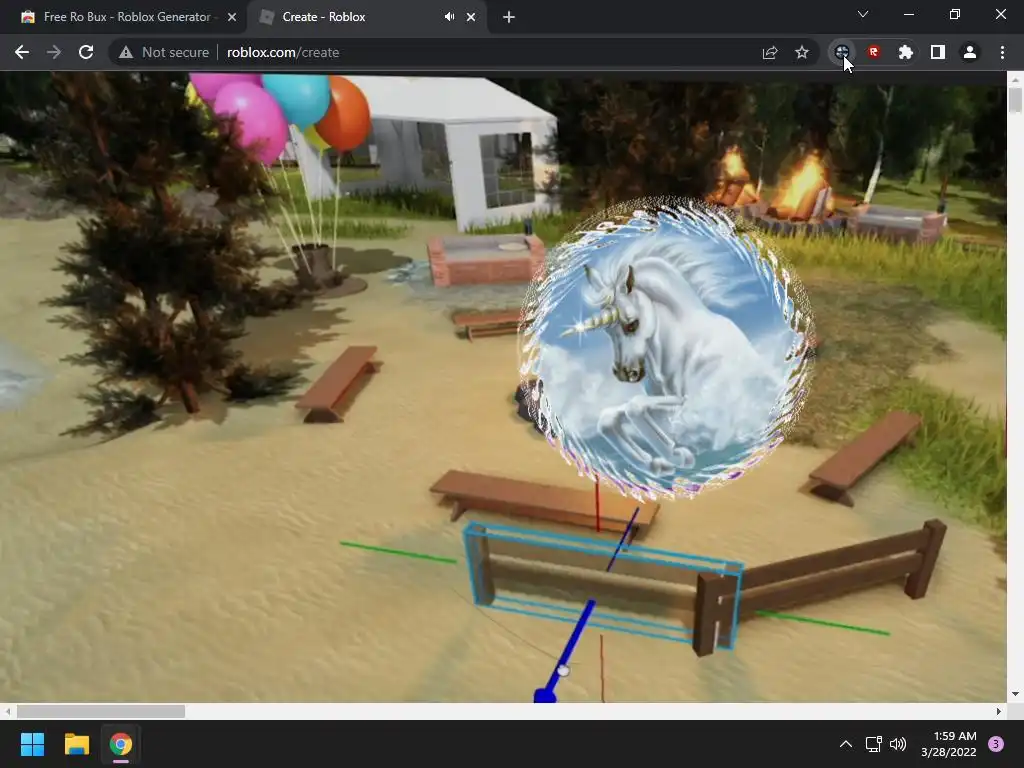
Task: Reload the roblox.com/create page
Action: click(86, 52)
